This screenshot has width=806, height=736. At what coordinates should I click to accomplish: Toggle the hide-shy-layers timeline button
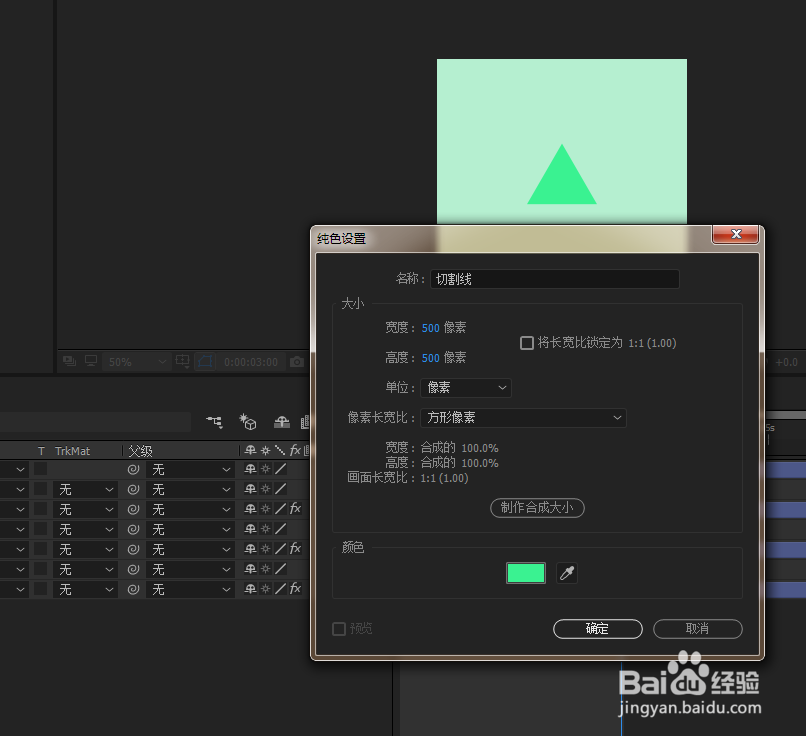tap(282, 422)
